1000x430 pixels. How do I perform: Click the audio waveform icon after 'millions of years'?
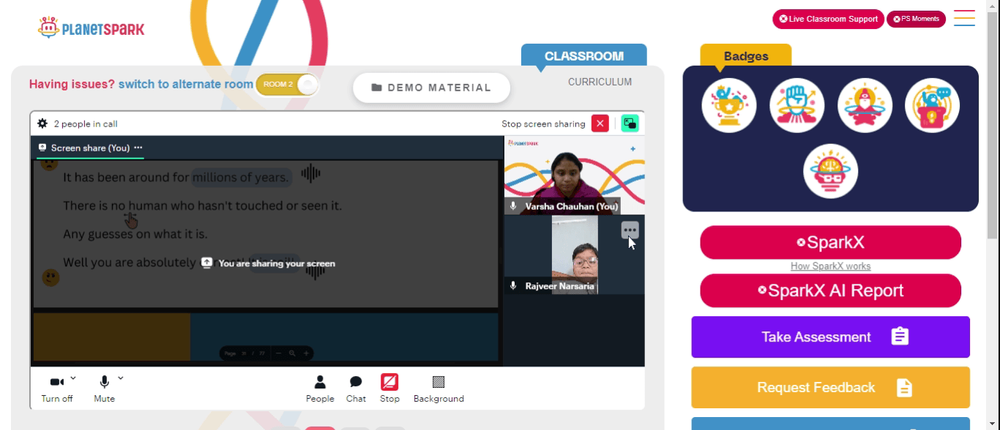[311, 174]
